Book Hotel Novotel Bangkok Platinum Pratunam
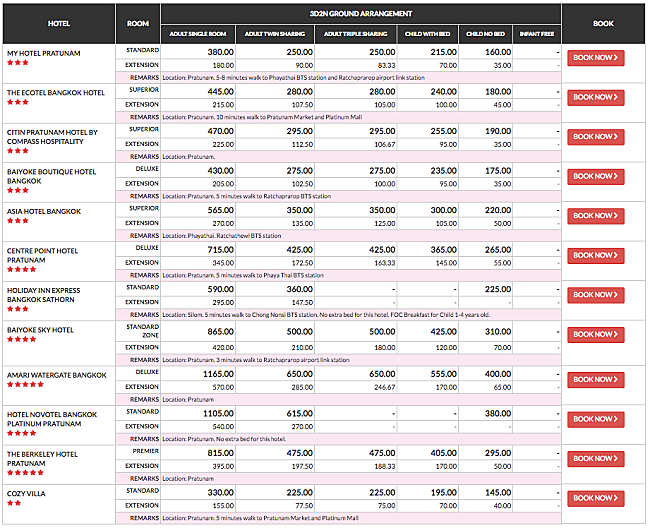Screen dimensions: 650x528 [596, 419]
